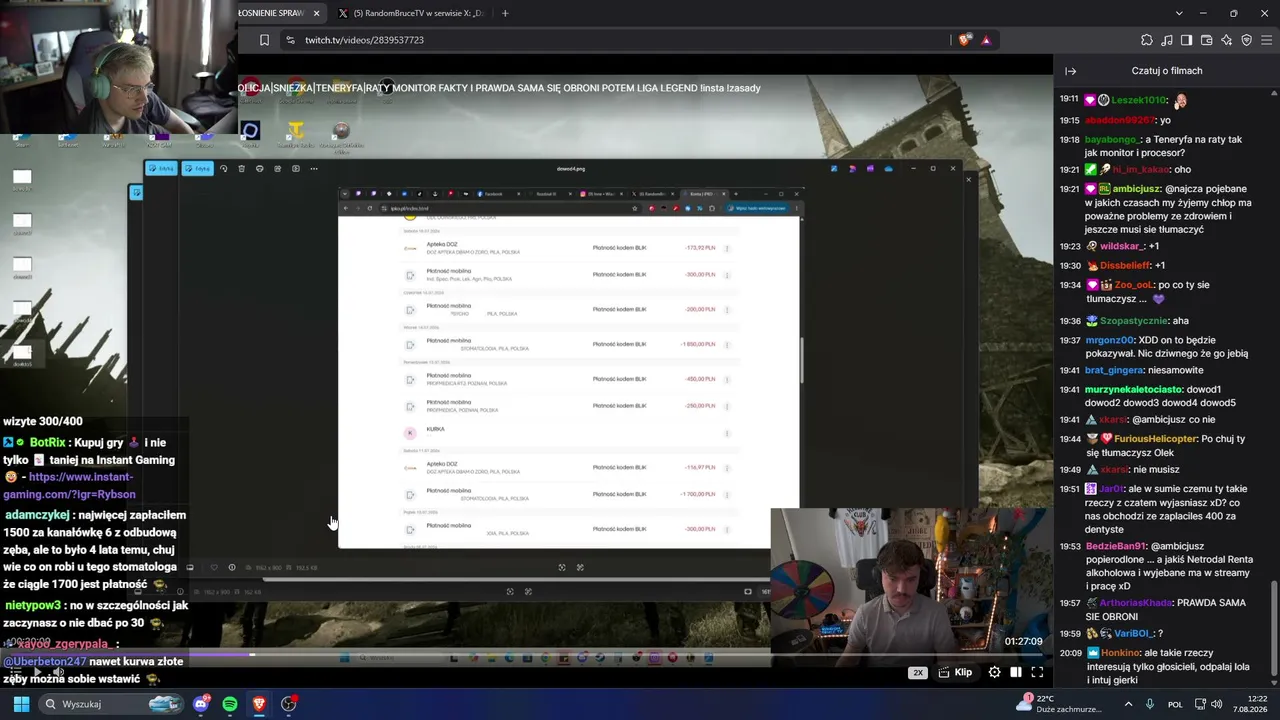Open the Leo AI sparkle icon
Screen dimensions: 1280x720
coord(1227,40)
